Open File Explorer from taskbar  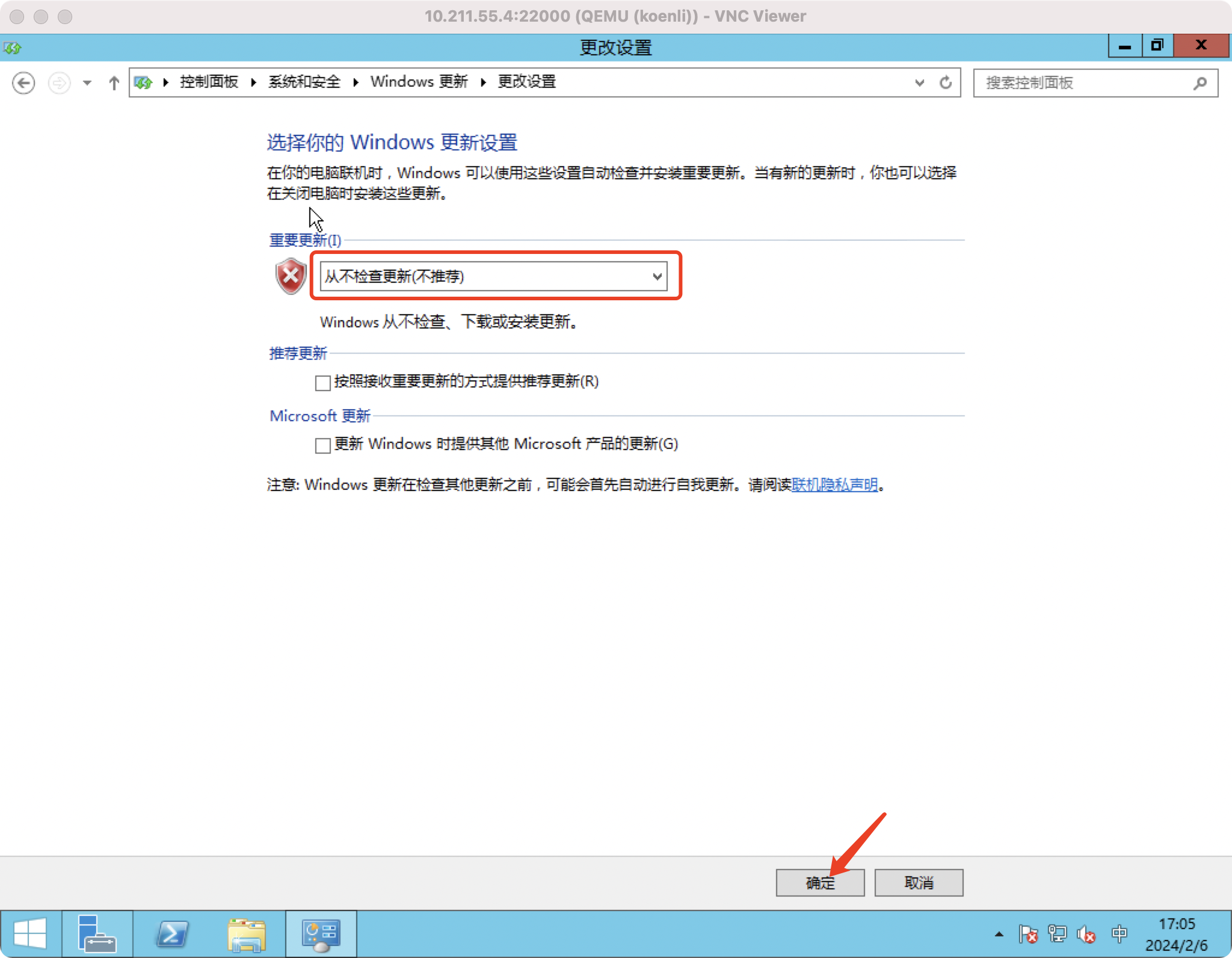247,934
